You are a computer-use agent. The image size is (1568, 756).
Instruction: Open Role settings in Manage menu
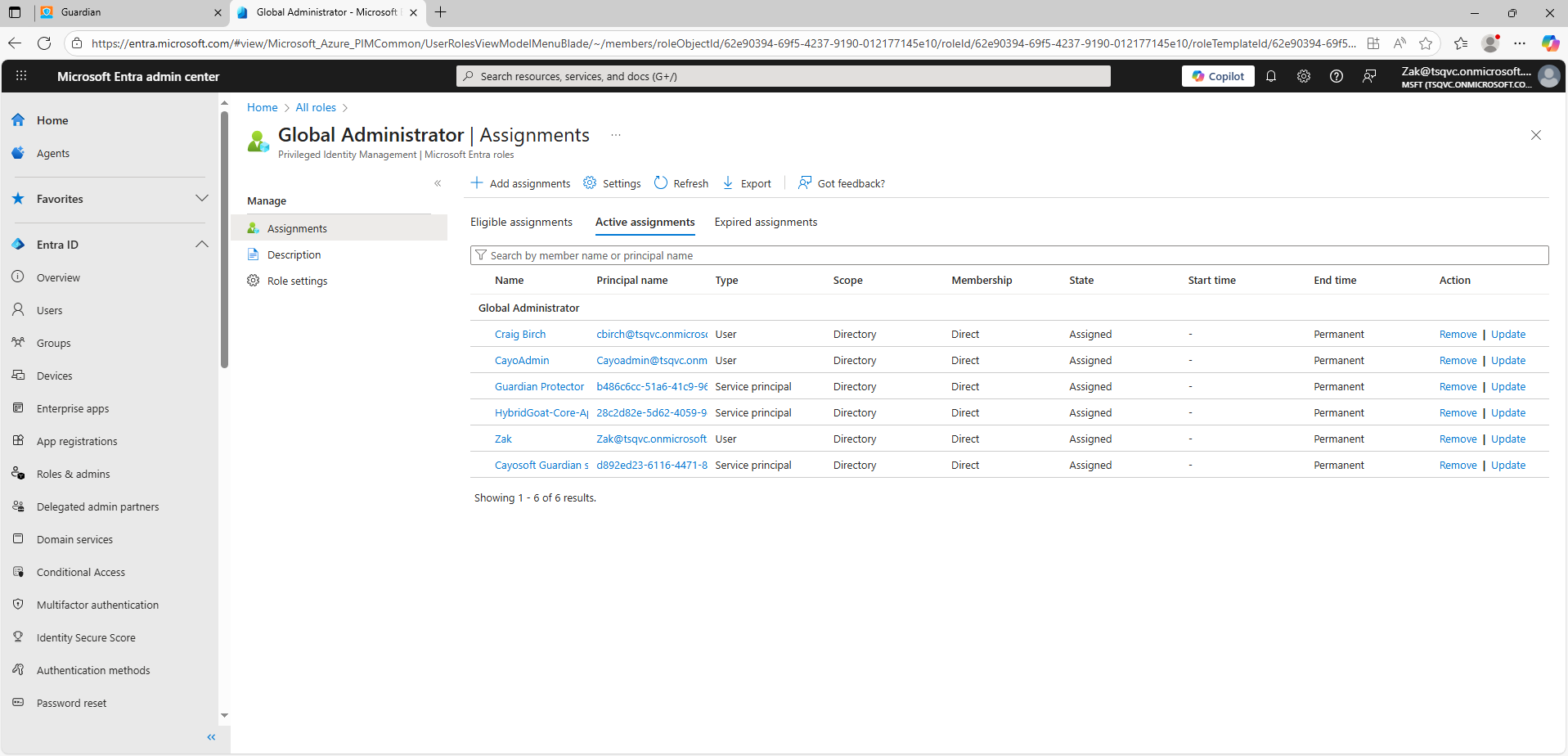click(297, 281)
